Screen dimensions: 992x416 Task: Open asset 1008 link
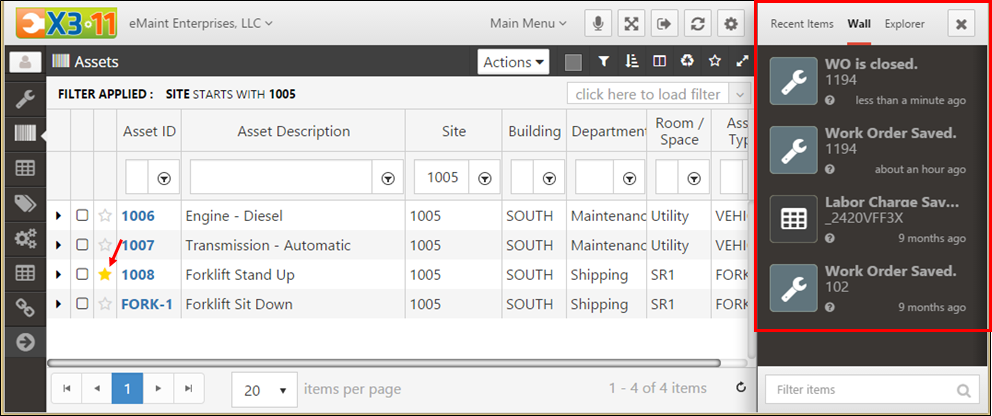click(138, 274)
